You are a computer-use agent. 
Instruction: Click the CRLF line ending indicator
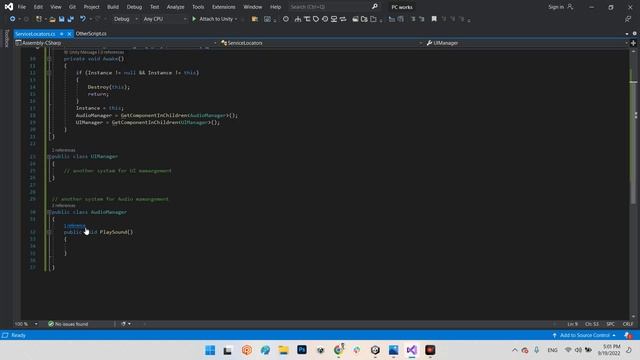click(x=628, y=324)
